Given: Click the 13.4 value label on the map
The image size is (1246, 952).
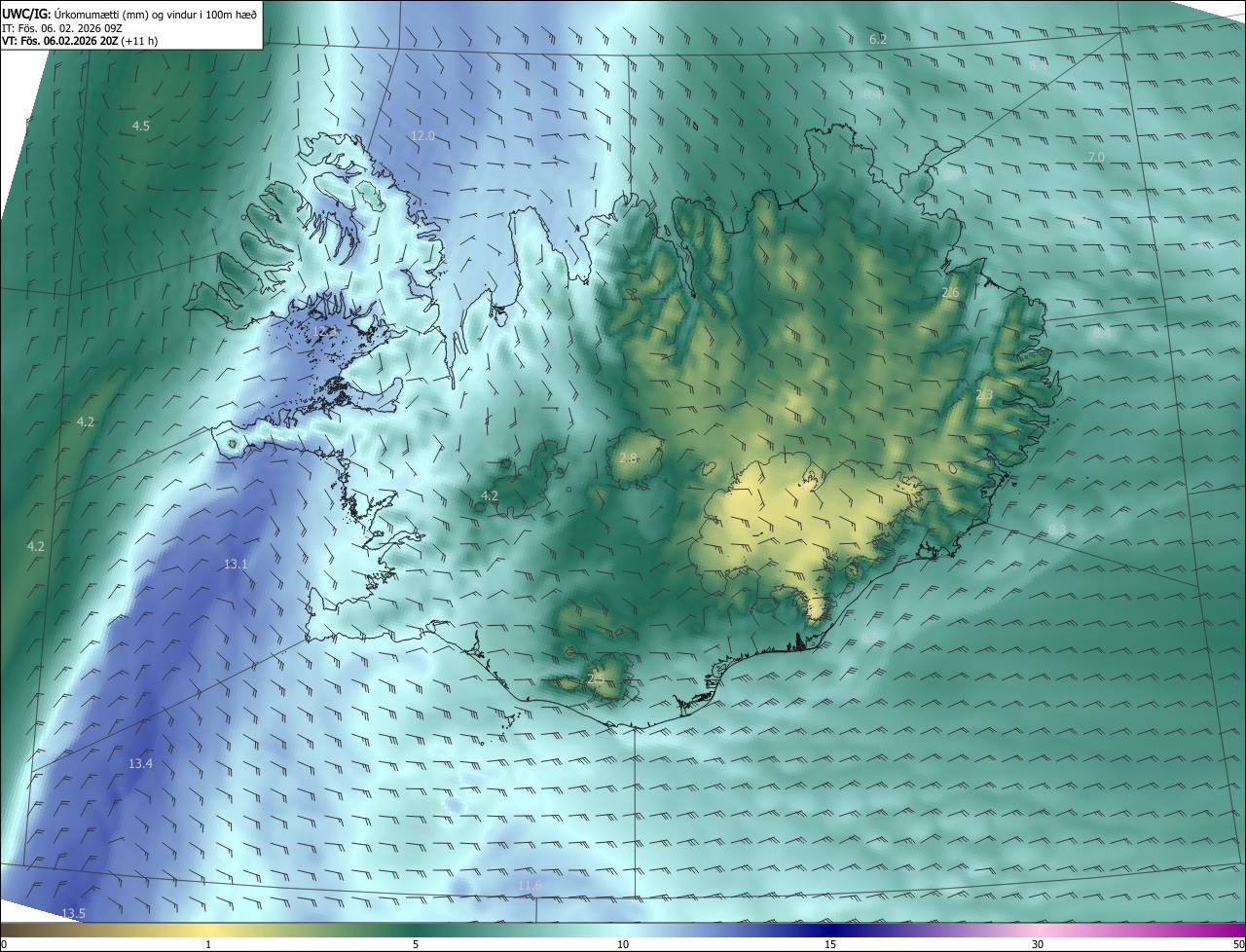Looking at the screenshot, I should point(140,764).
